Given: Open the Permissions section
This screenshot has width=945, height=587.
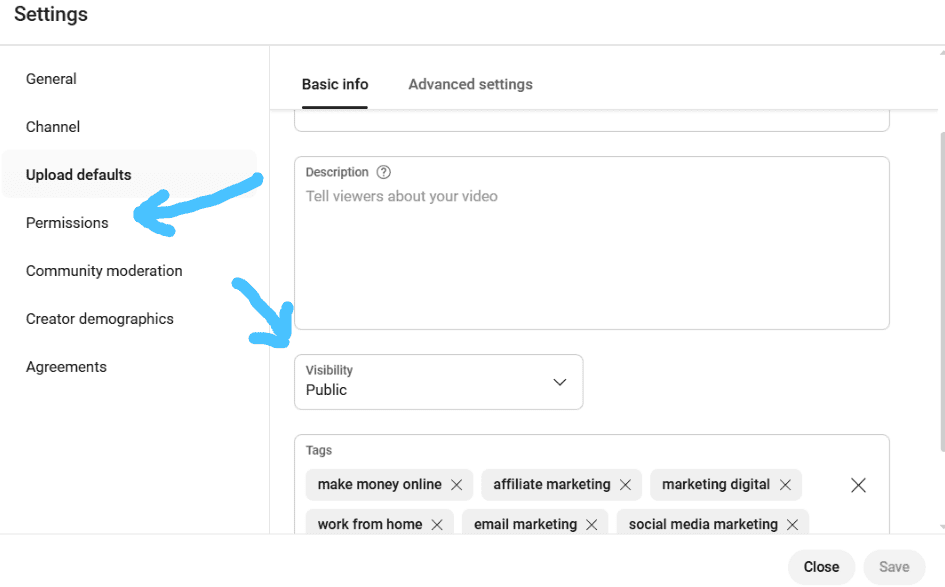Looking at the screenshot, I should pyautogui.click(x=67, y=223).
